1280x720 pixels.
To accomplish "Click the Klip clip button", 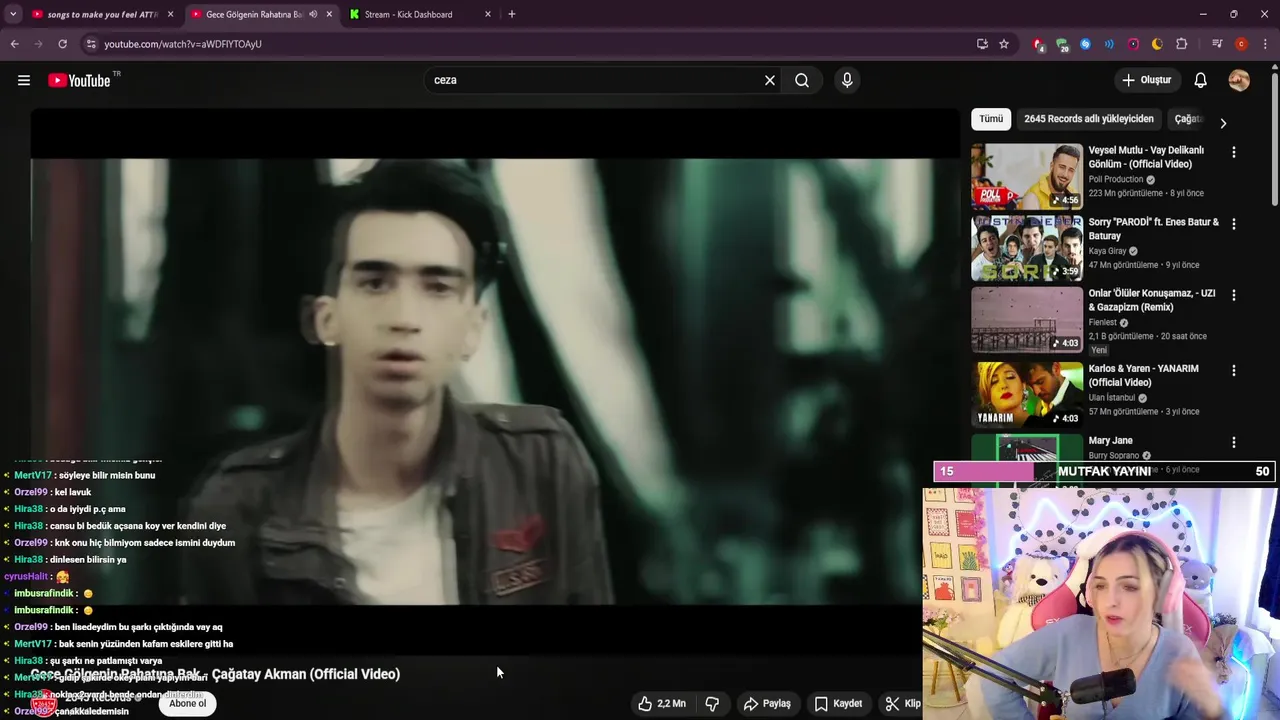I will coord(903,704).
